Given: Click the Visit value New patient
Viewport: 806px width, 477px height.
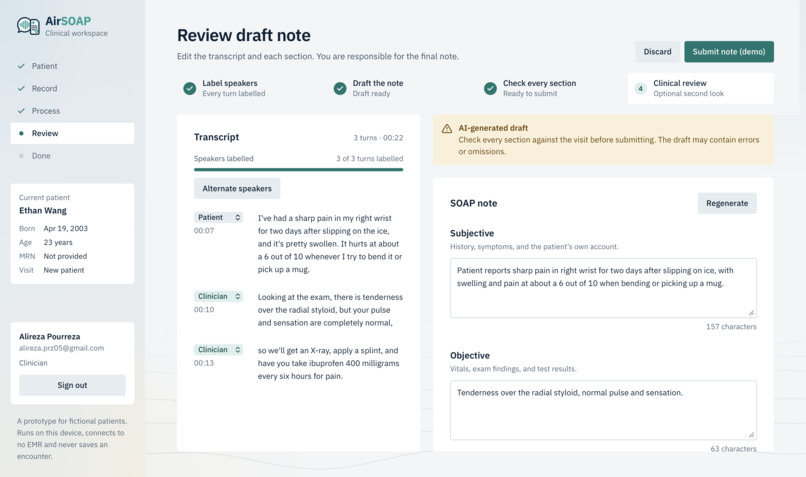Looking at the screenshot, I should coord(64,270).
